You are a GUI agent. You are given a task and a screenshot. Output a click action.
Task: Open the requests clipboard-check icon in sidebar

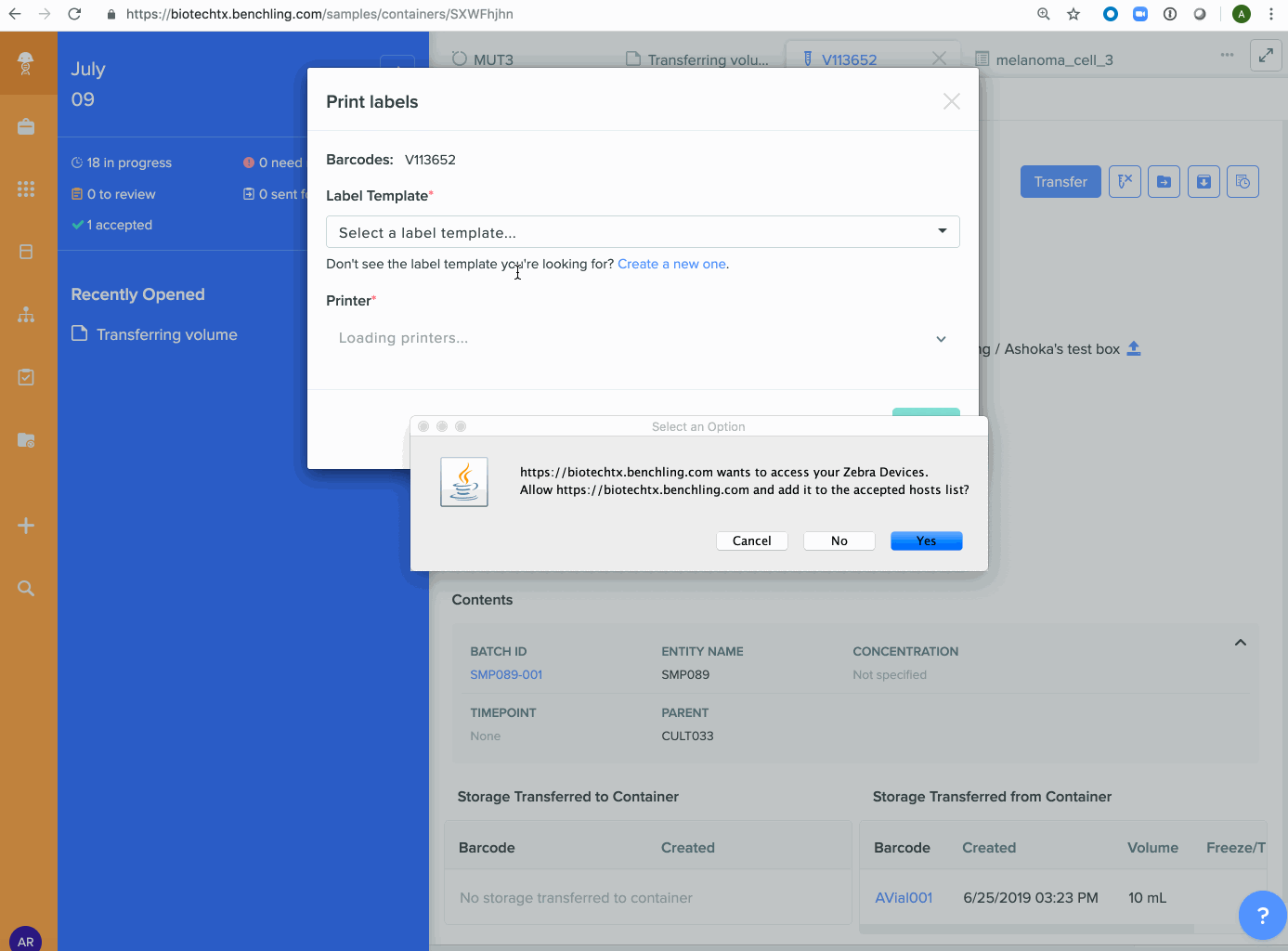coord(26,377)
